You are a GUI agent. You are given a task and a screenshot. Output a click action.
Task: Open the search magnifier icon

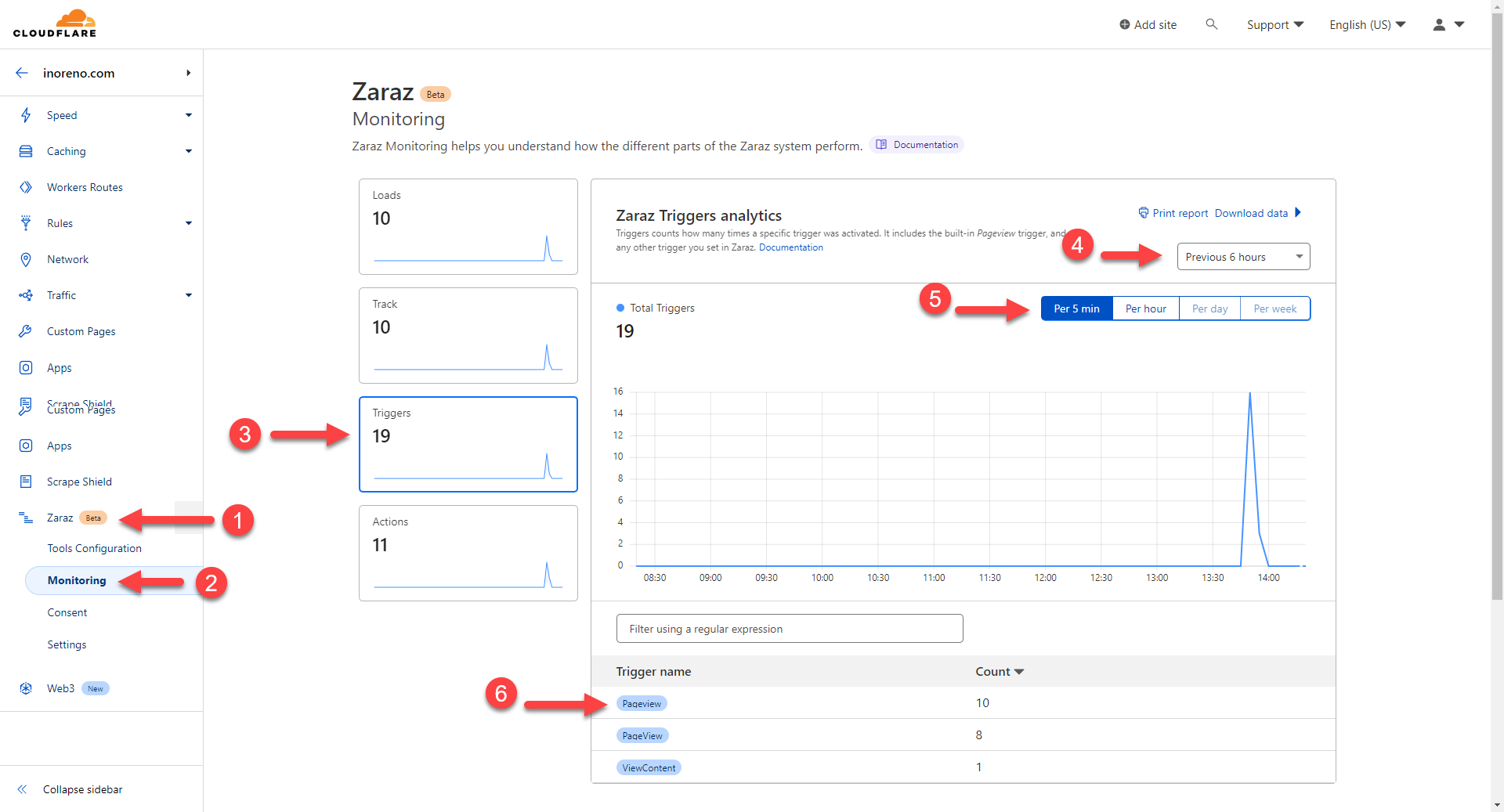coord(1211,24)
